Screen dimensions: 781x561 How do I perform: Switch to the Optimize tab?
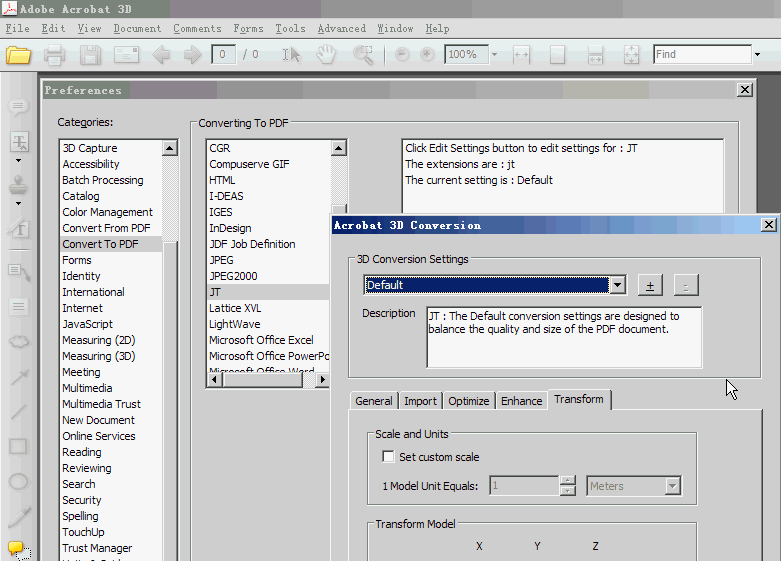[469, 401]
